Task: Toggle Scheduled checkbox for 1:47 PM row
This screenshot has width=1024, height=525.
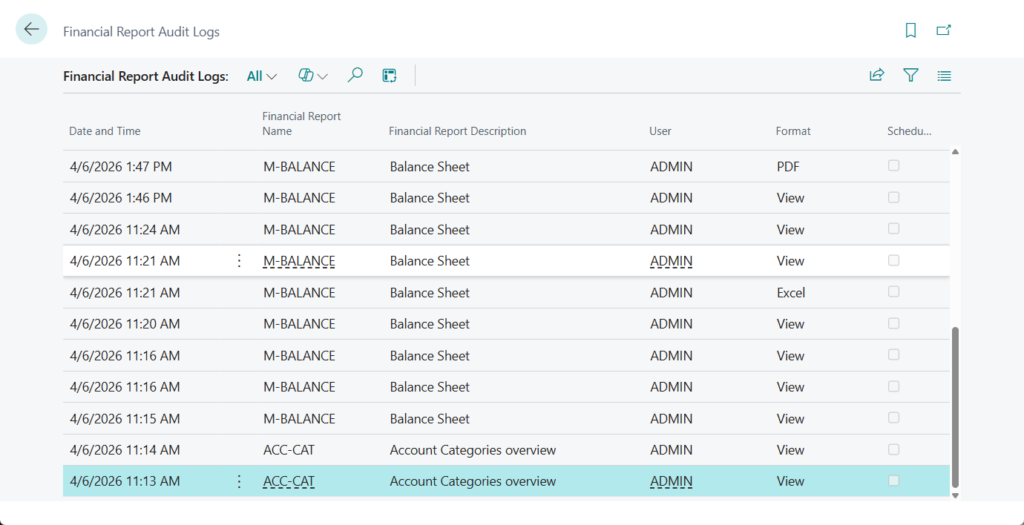Action: [x=894, y=166]
